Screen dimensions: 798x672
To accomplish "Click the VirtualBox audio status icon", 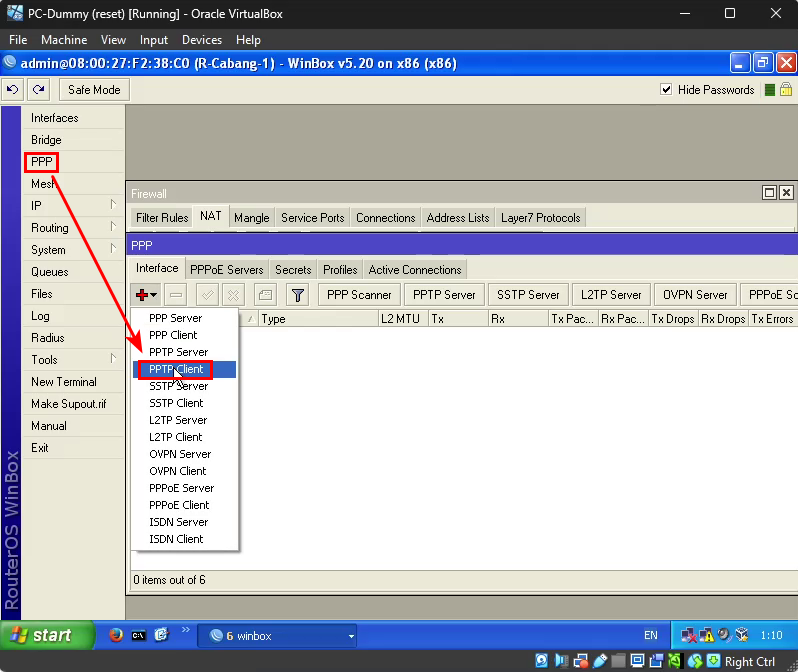I will coord(561,661).
